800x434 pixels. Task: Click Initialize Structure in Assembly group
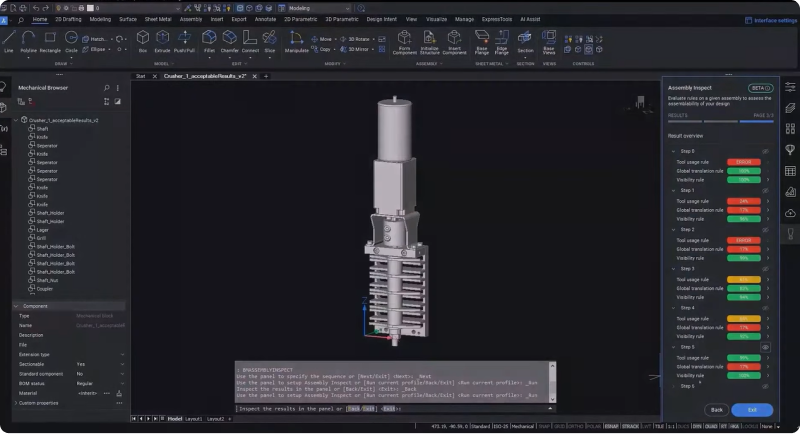429,42
